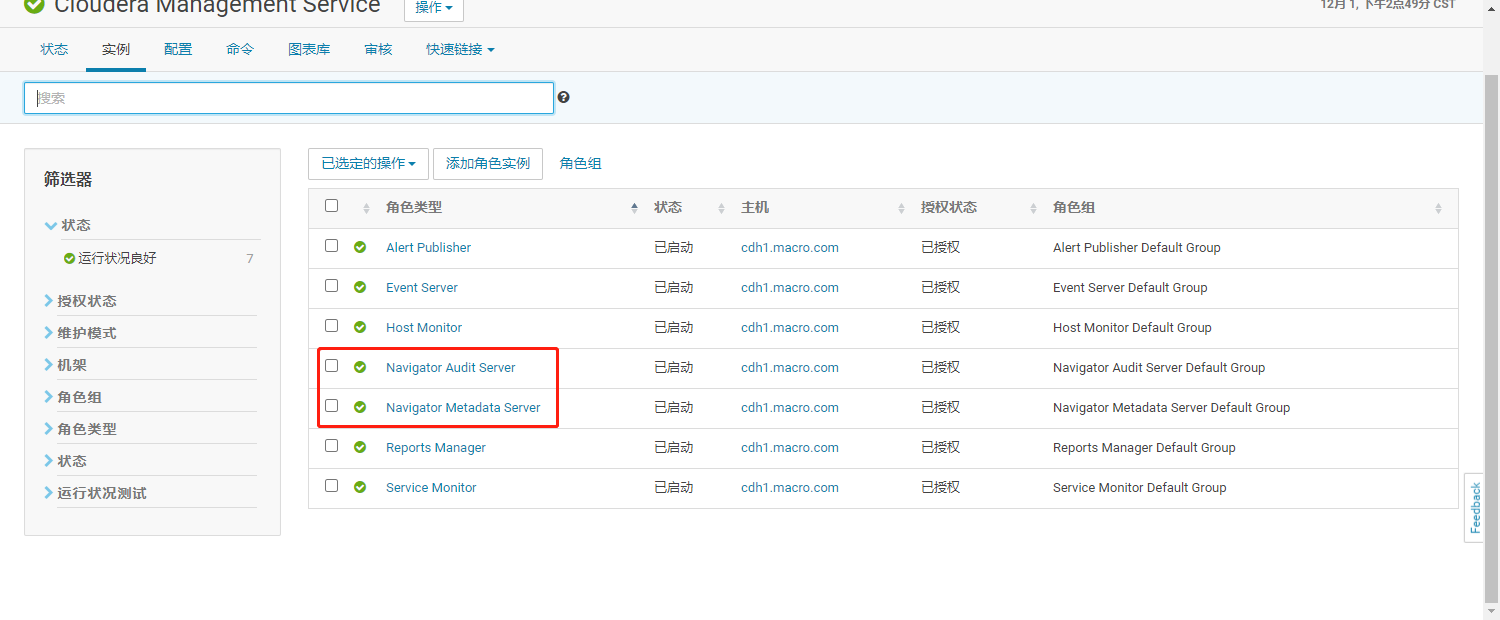Open the Alert Publisher role link
This screenshot has height=620, width=1500.
(x=428, y=247)
